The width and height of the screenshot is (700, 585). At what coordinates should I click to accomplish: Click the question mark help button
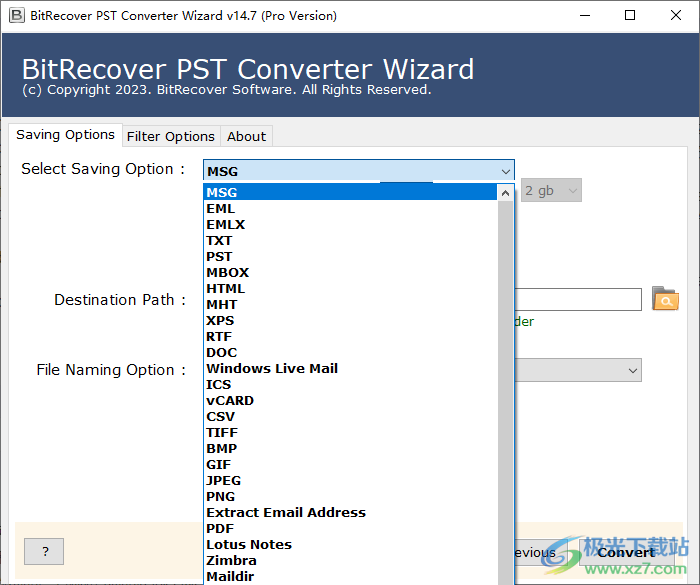click(x=44, y=552)
